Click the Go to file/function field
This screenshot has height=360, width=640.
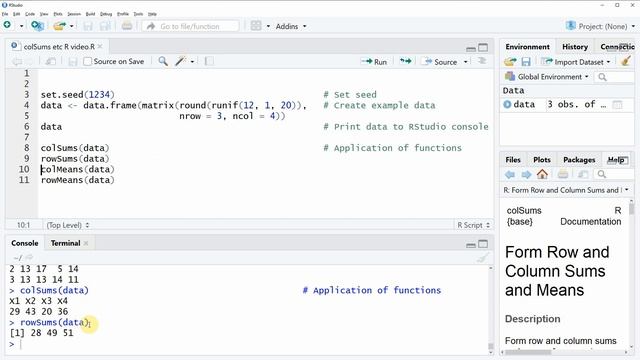coord(191,26)
